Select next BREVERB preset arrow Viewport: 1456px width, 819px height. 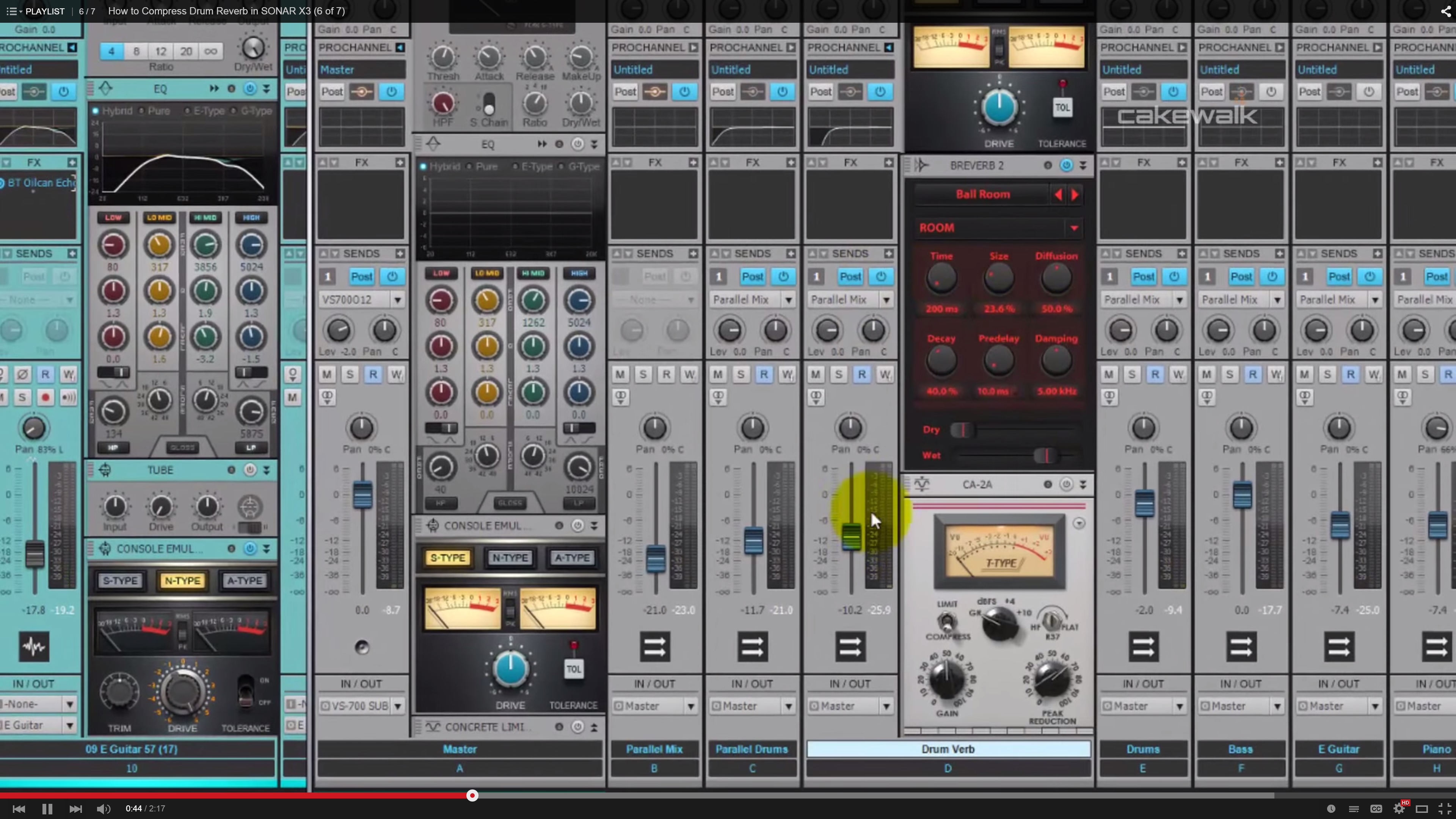coord(1075,195)
